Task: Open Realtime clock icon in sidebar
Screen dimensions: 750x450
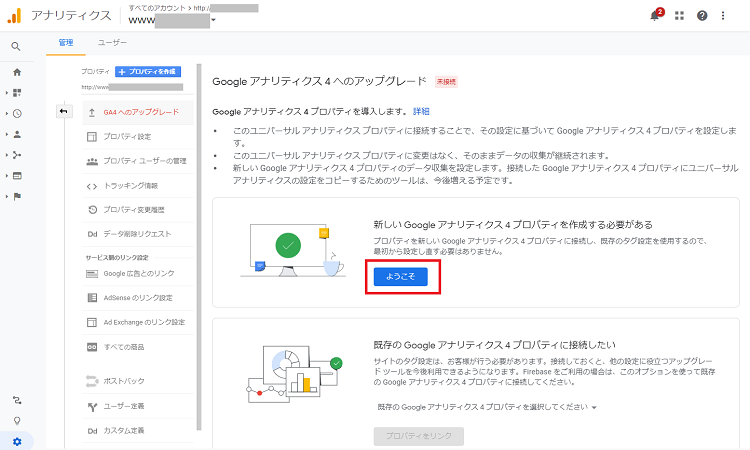Action: coord(17,114)
